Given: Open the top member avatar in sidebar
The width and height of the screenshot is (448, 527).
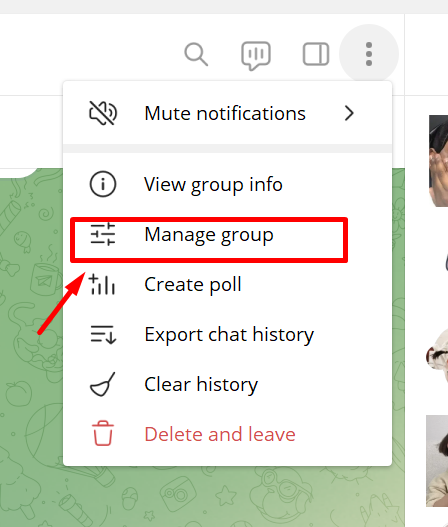Looking at the screenshot, I should point(438,161).
